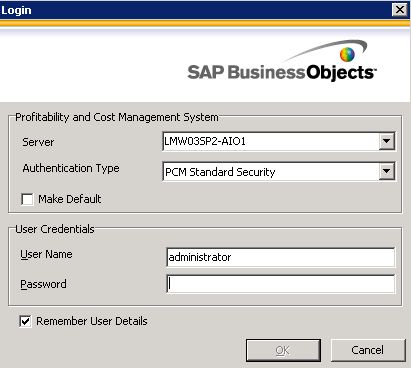Click the SAP BusinessObjects logo
411x368 pixels.
point(282,61)
